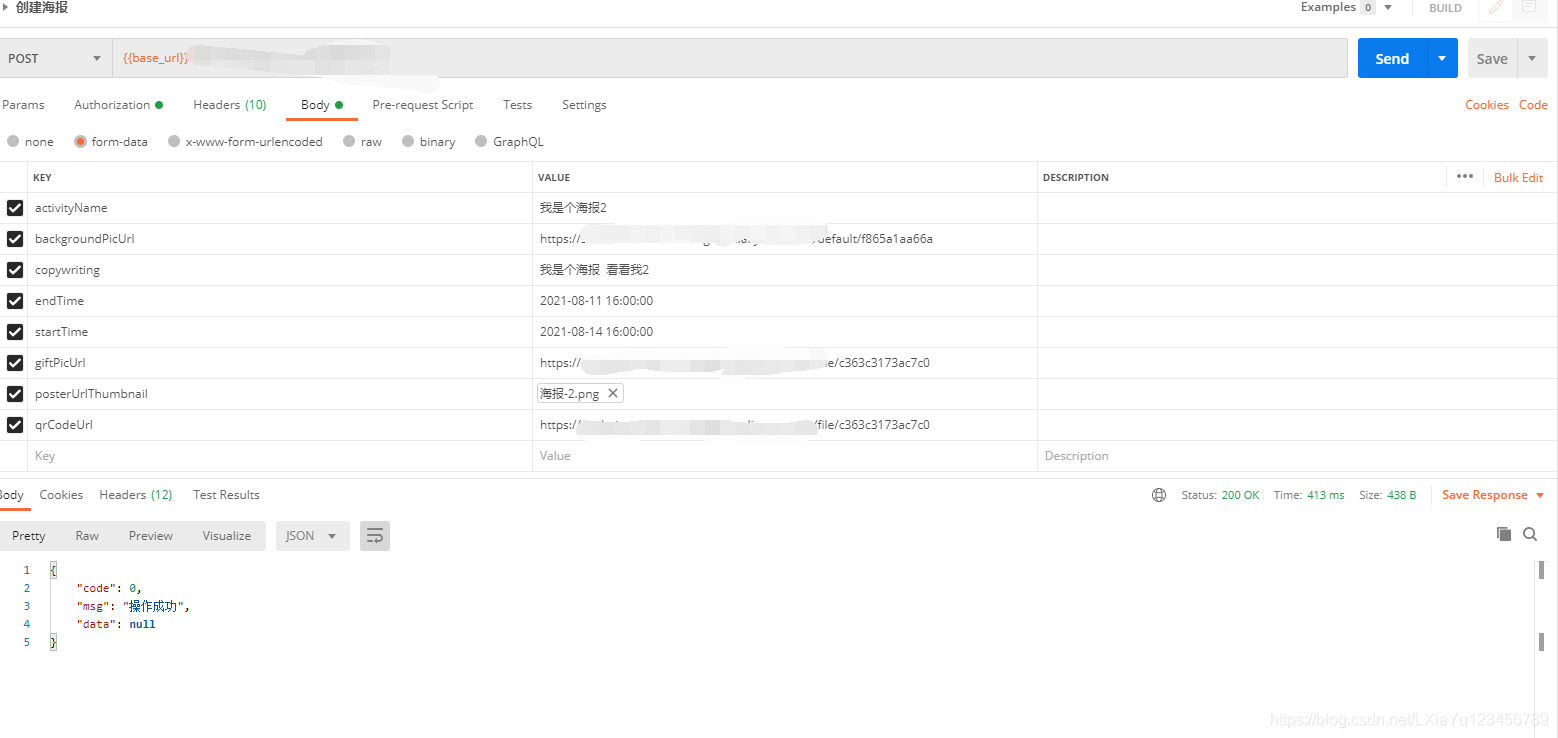Screen dimensions: 1558x738
Task: Open the three-dots column options menu
Action: (1465, 176)
